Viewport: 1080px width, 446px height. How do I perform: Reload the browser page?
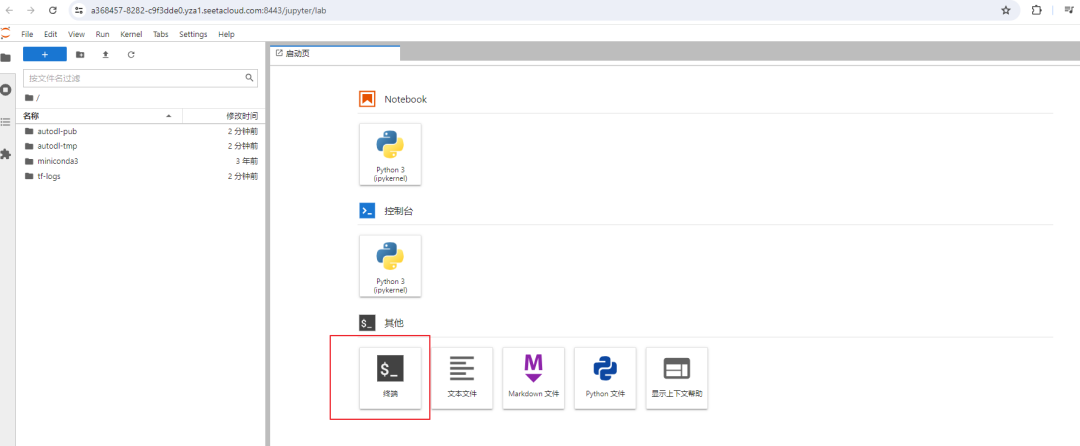tap(52, 10)
